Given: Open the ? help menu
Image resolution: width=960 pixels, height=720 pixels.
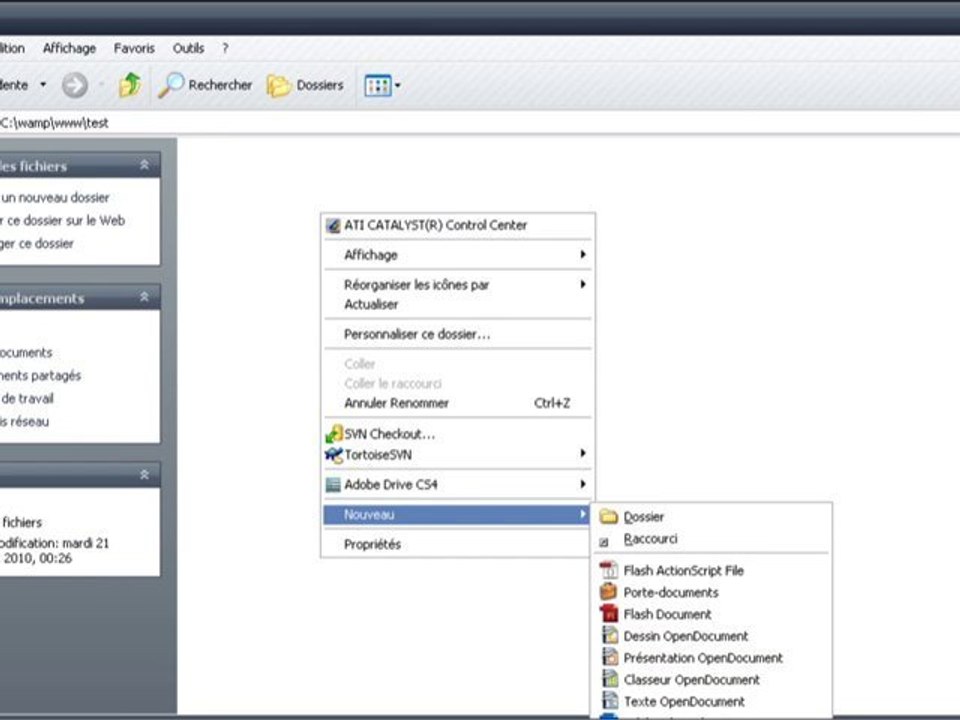Looking at the screenshot, I should pyautogui.click(x=225, y=48).
